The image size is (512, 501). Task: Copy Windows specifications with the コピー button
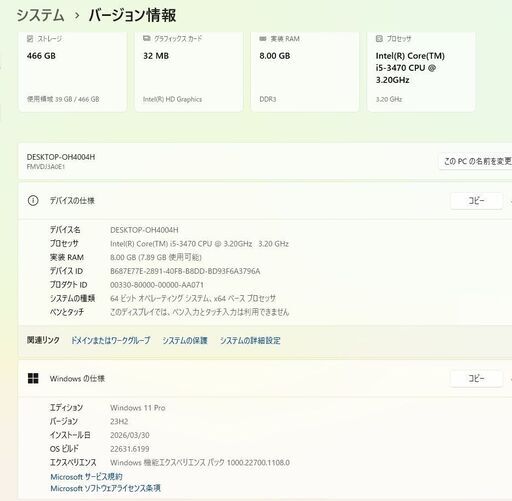click(476, 378)
